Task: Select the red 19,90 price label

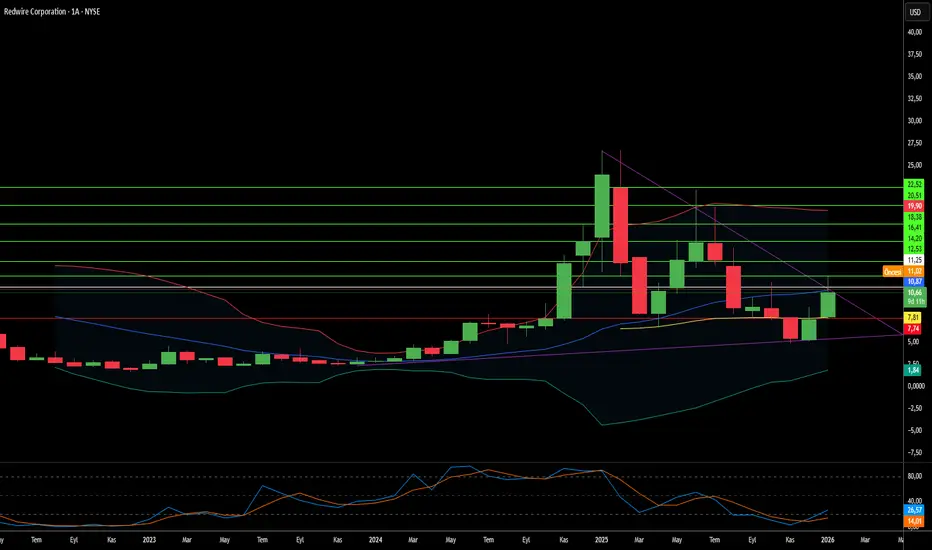Action: coord(914,206)
